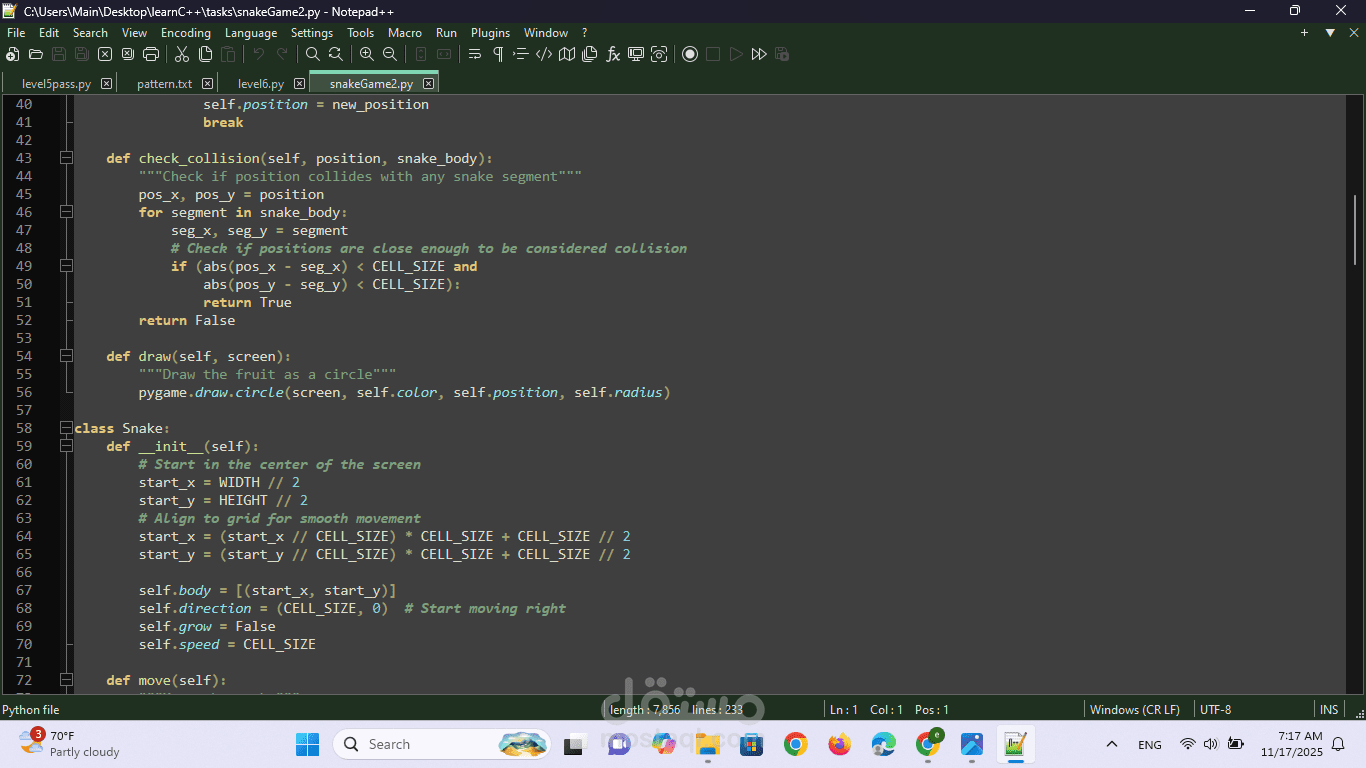Close the level6.py tab
Image resolution: width=1366 pixels, height=768 pixels.
(x=299, y=84)
